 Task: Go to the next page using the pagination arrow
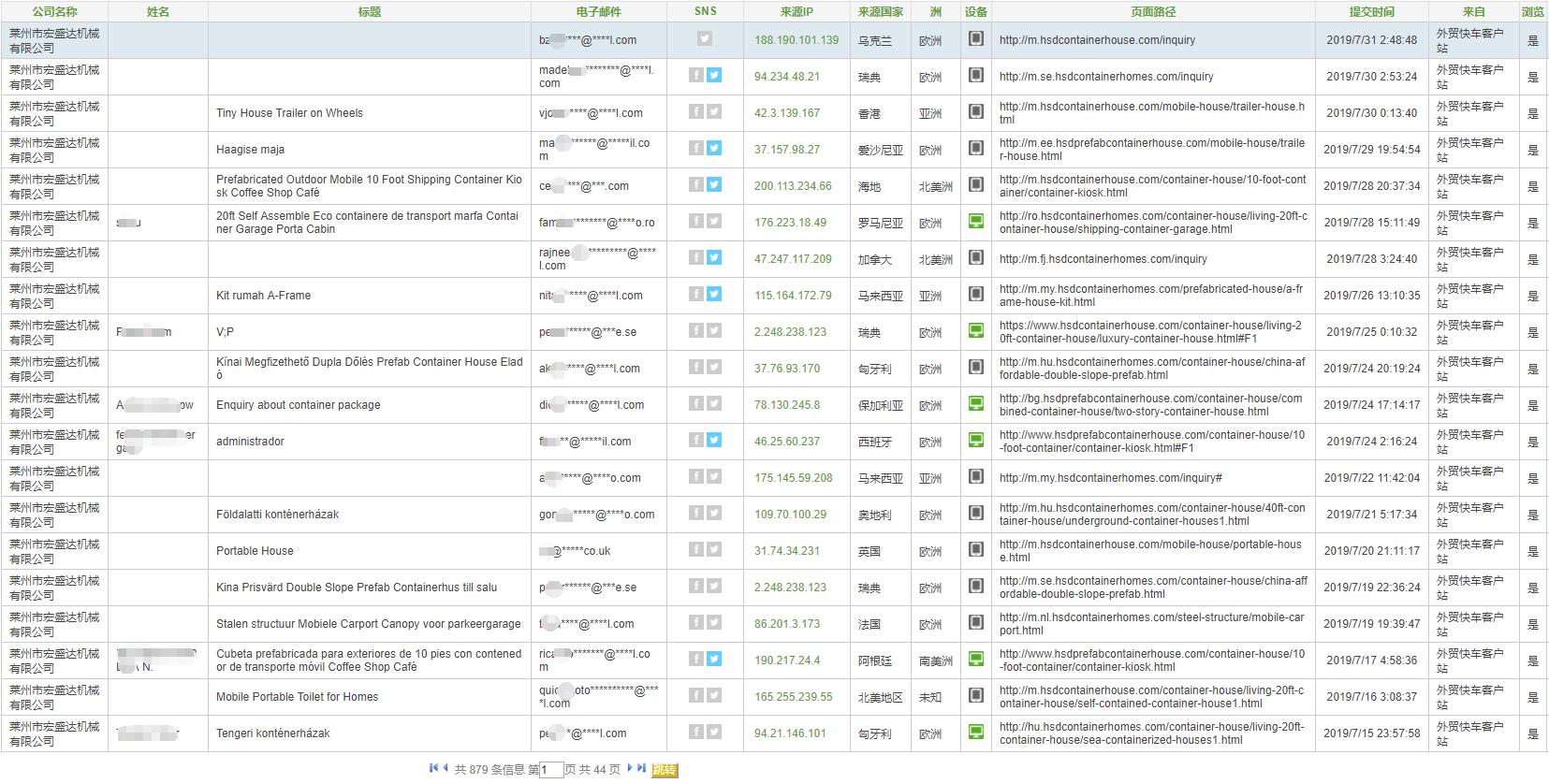click(630, 768)
